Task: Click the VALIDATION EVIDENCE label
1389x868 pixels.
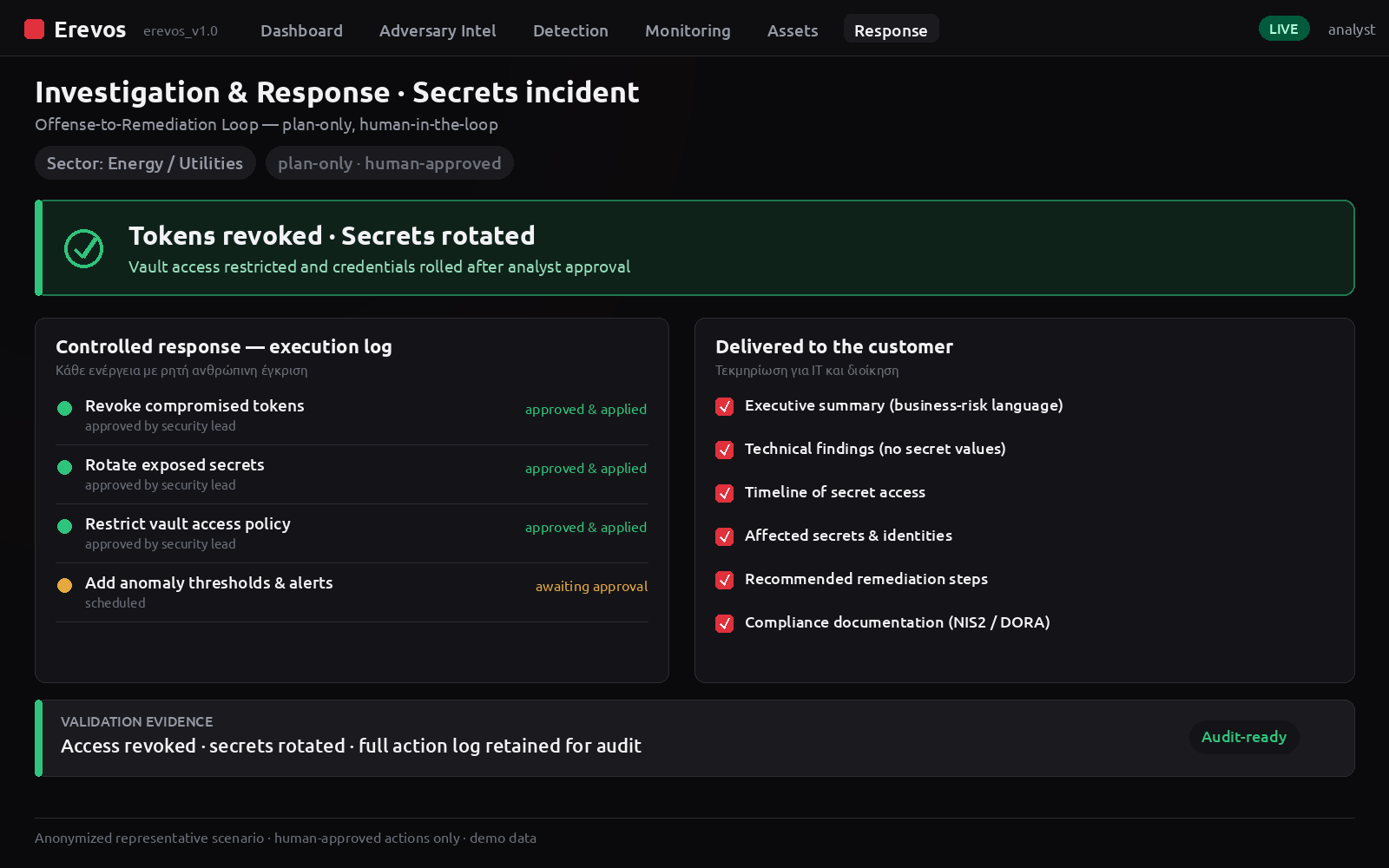Action: (x=136, y=721)
